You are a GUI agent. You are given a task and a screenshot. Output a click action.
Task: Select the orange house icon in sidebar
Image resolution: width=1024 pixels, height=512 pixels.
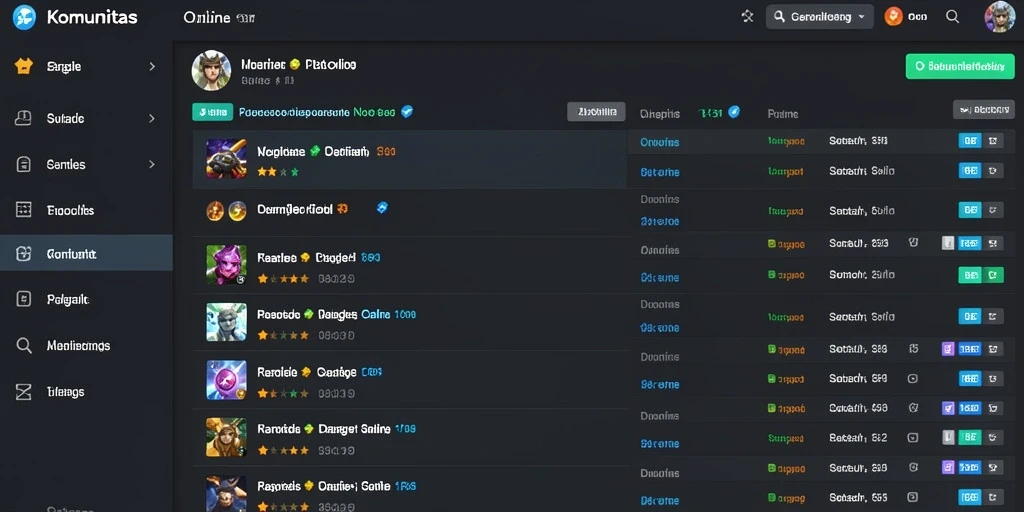24,66
